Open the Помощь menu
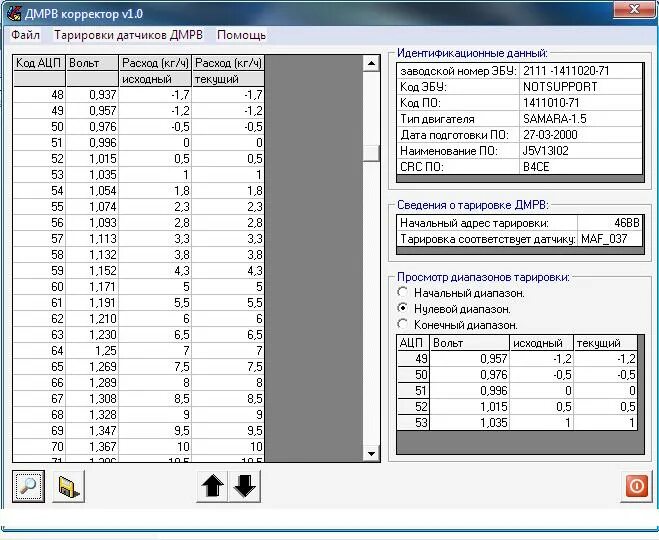Screen dimensions: 659x540 coord(241,35)
